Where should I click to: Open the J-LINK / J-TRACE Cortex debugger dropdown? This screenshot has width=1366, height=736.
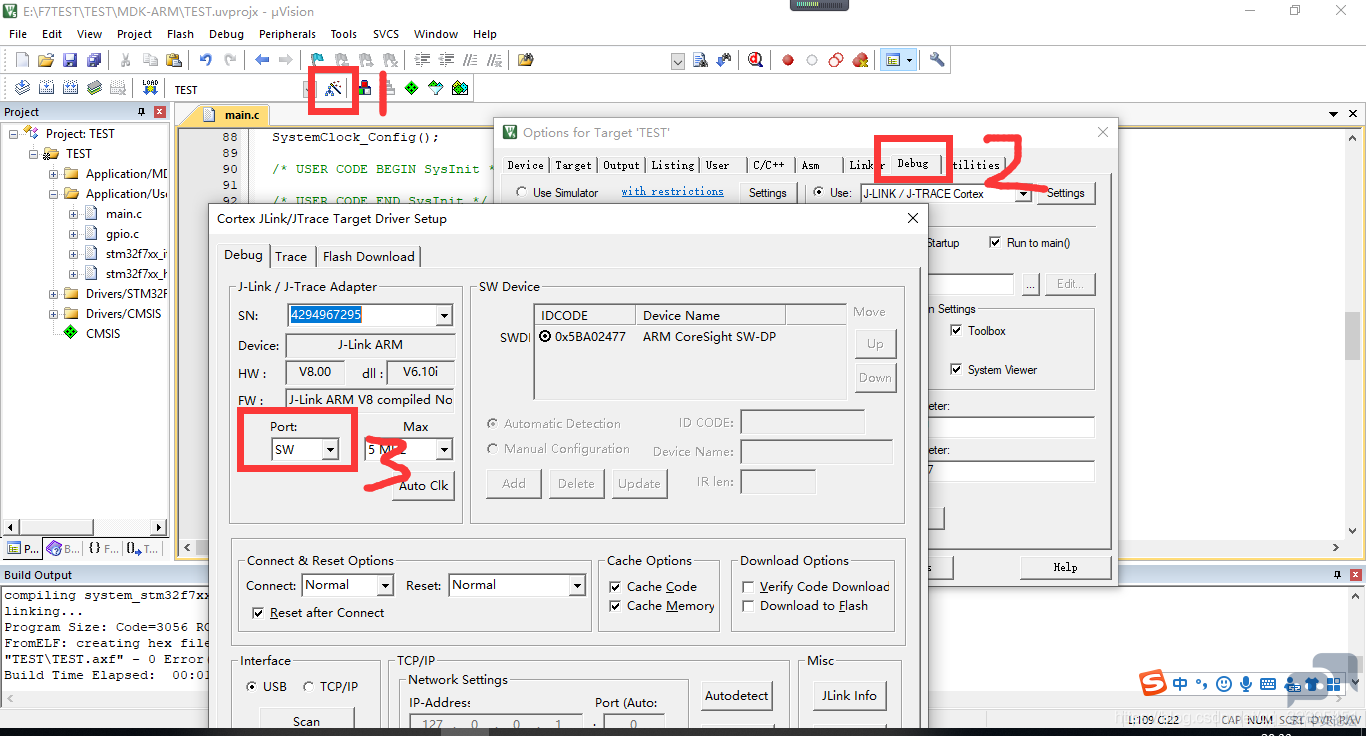point(1022,194)
